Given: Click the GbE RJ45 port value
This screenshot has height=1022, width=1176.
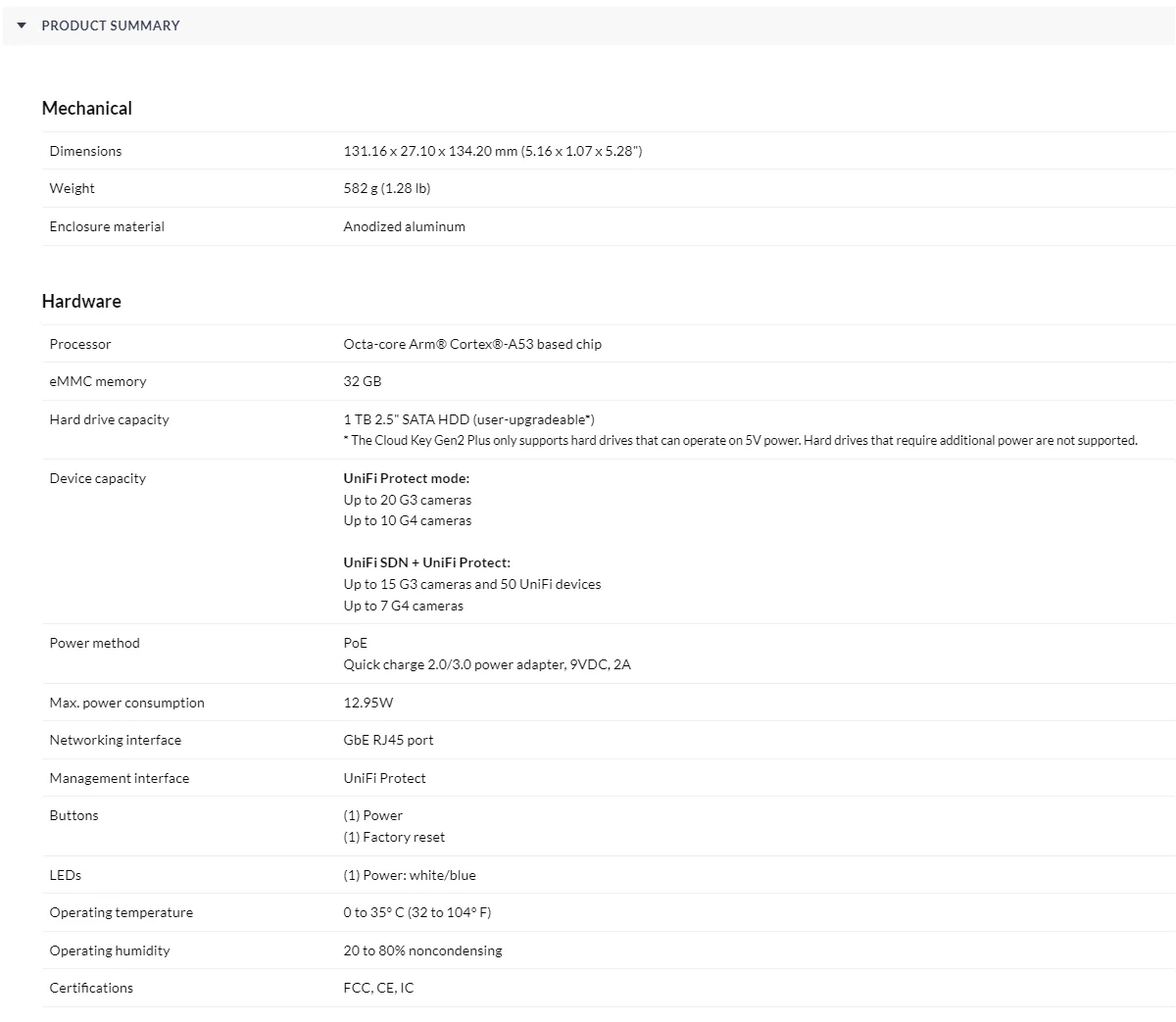Looking at the screenshot, I should coord(388,740).
